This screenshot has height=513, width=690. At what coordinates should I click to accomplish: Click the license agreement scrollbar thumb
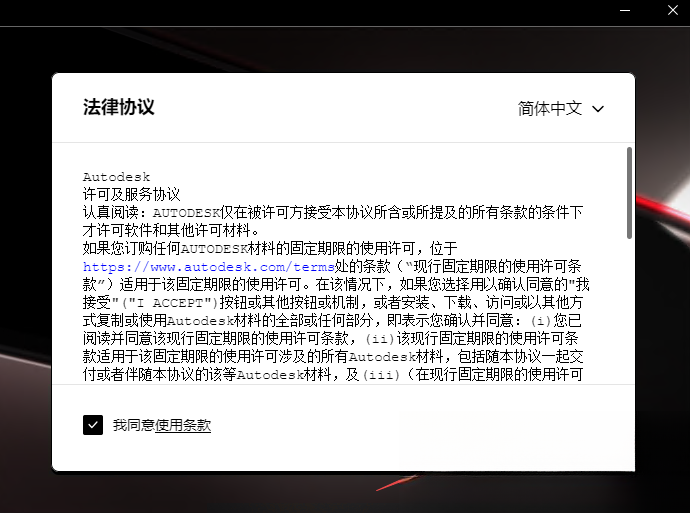[629, 193]
